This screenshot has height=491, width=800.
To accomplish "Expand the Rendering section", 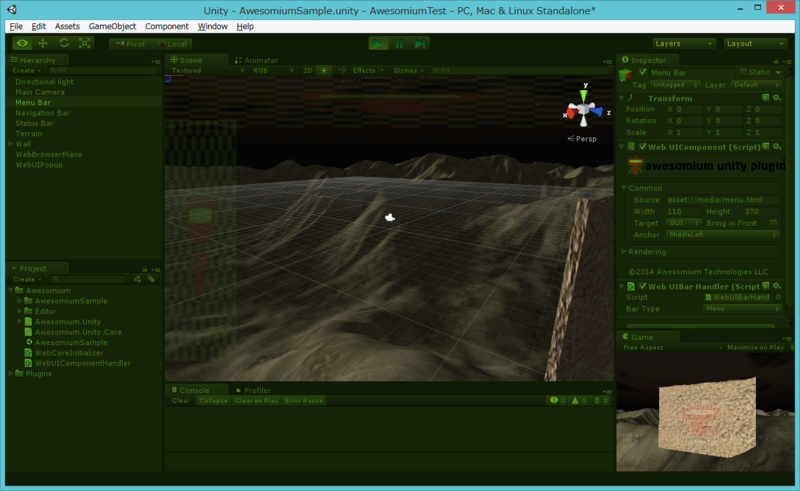I will click(x=623, y=252).
